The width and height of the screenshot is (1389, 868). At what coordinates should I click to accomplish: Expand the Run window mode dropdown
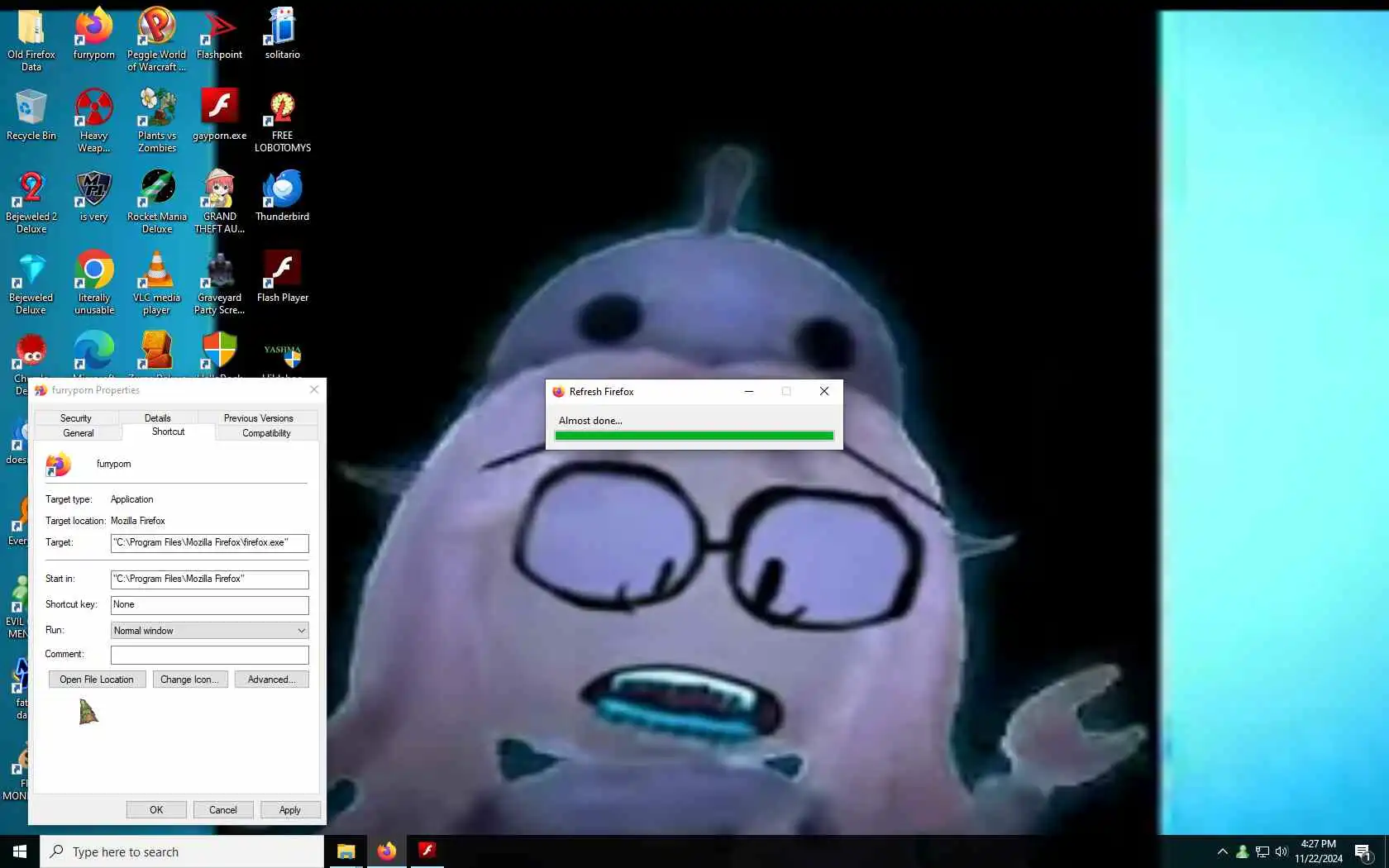[x=210, y=631]
